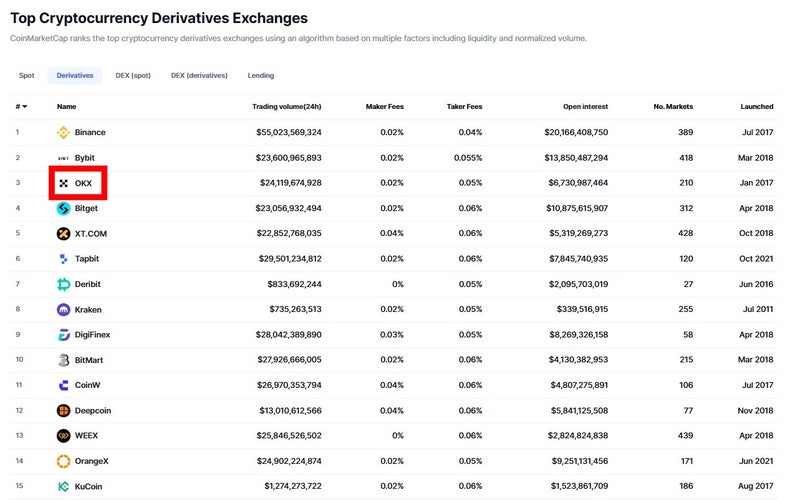Open the Bitget exchange logo
Image resolution: width=800 pixels, height=500 pixels.
tap(63, 208)
